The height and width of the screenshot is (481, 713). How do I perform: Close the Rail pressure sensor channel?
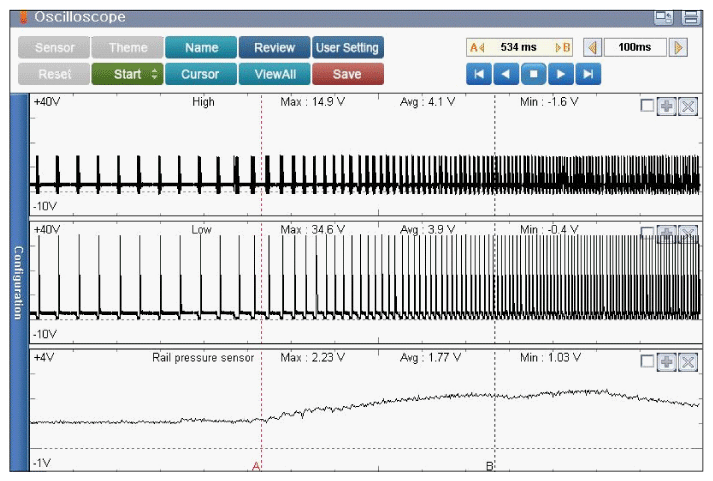click(687, 361)
